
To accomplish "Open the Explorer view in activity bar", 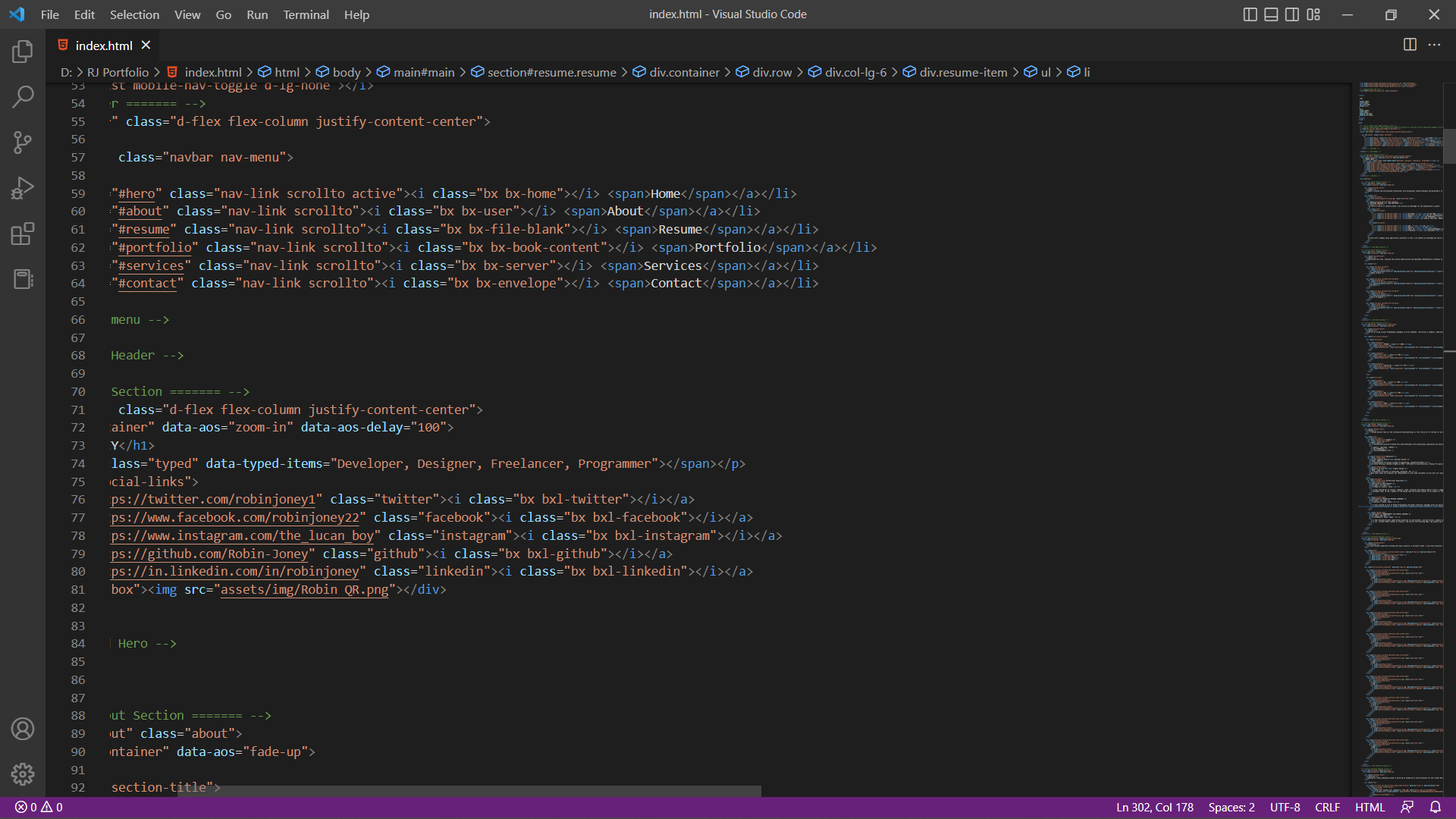I will [x=23, y=52].
